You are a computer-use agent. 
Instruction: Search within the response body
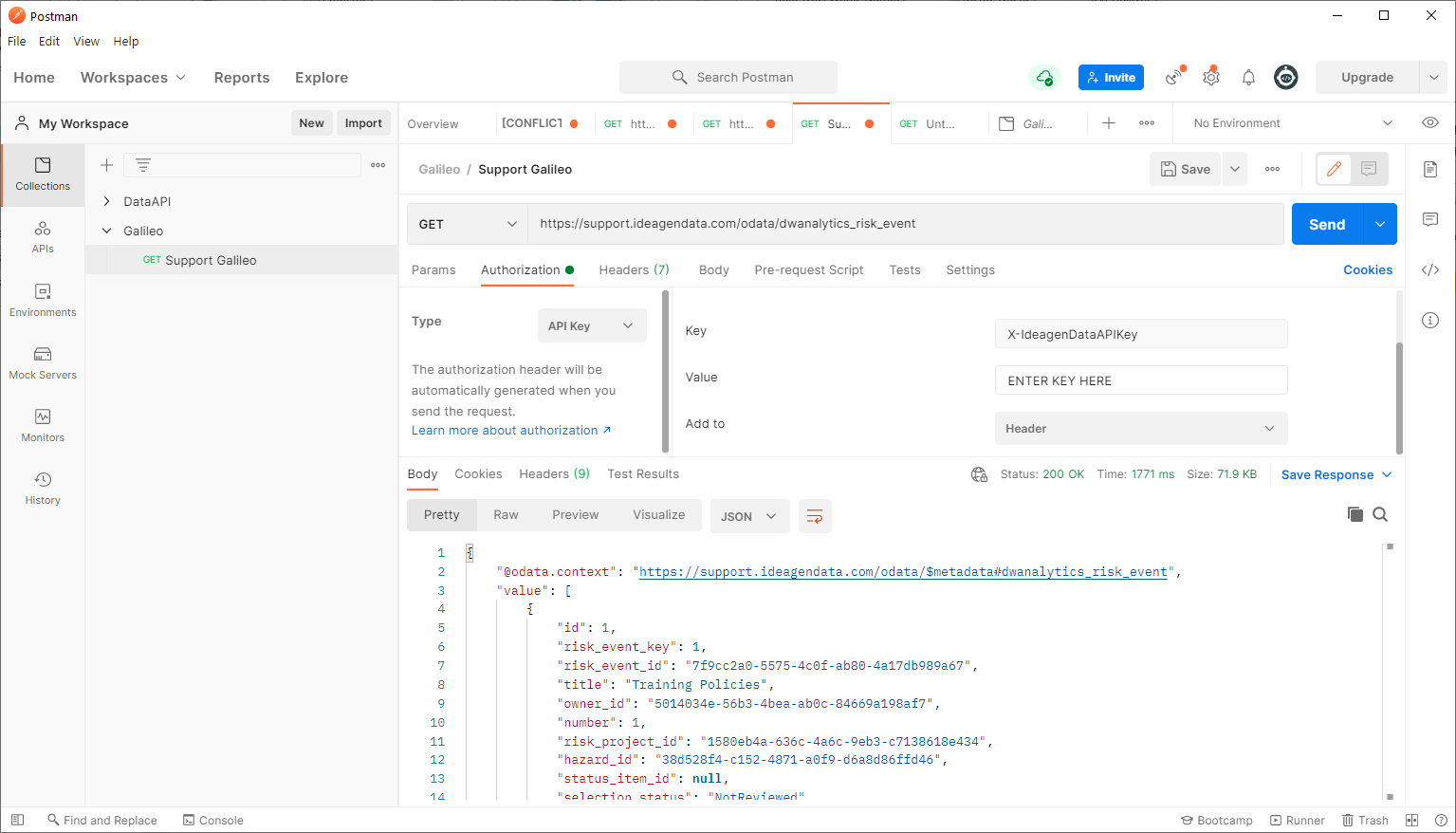point(1381,514)
